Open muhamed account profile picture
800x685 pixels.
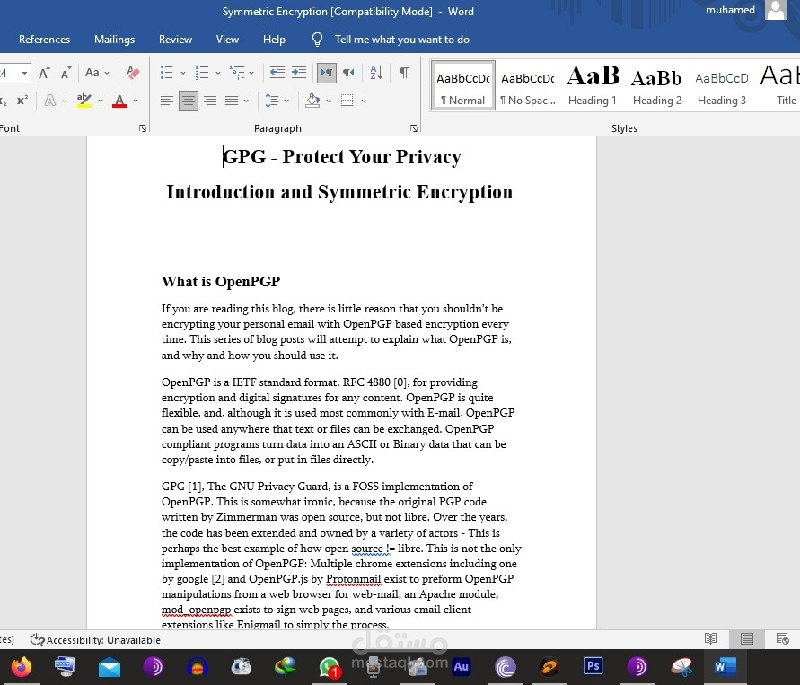[776, 10]
